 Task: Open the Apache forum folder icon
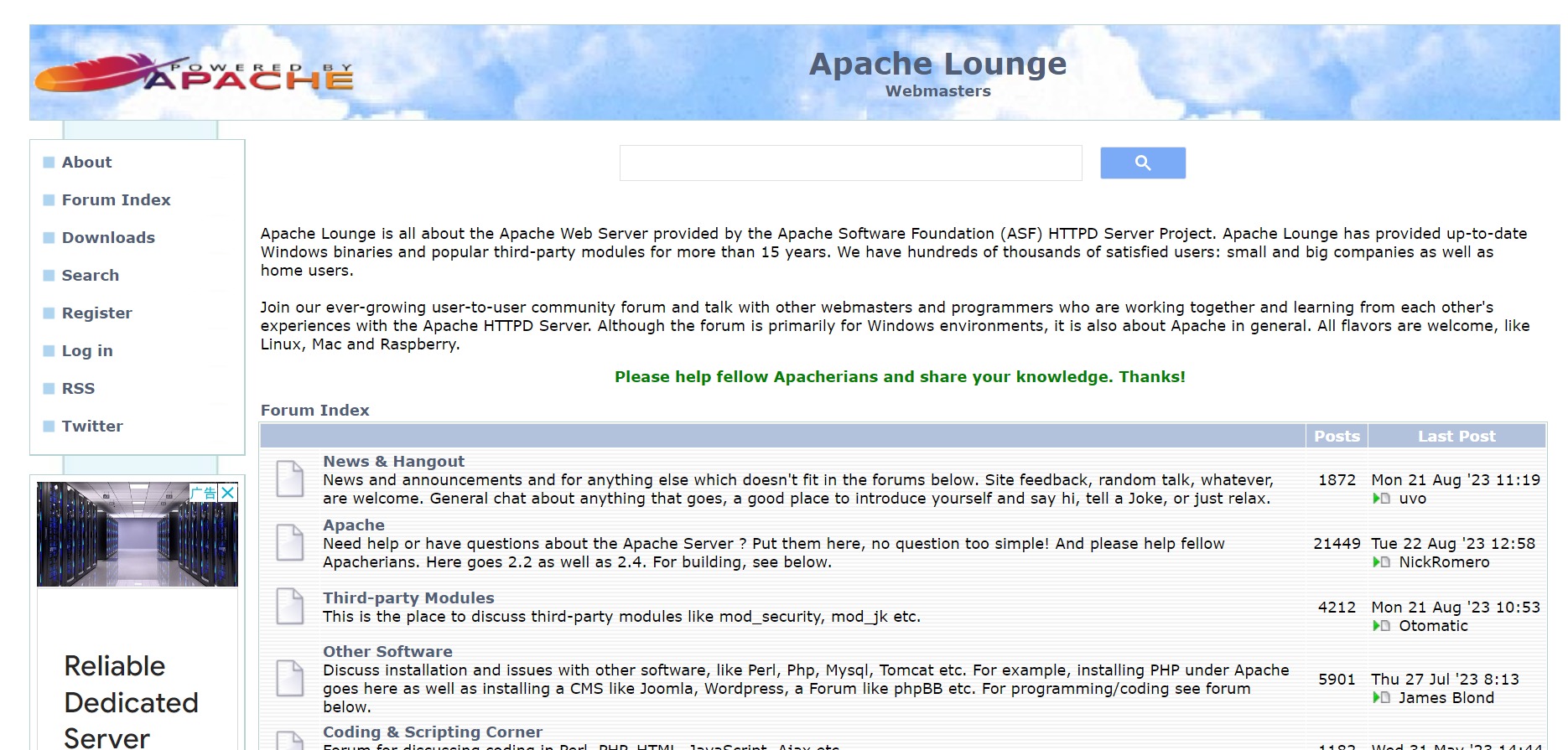[x=290, y=543]
